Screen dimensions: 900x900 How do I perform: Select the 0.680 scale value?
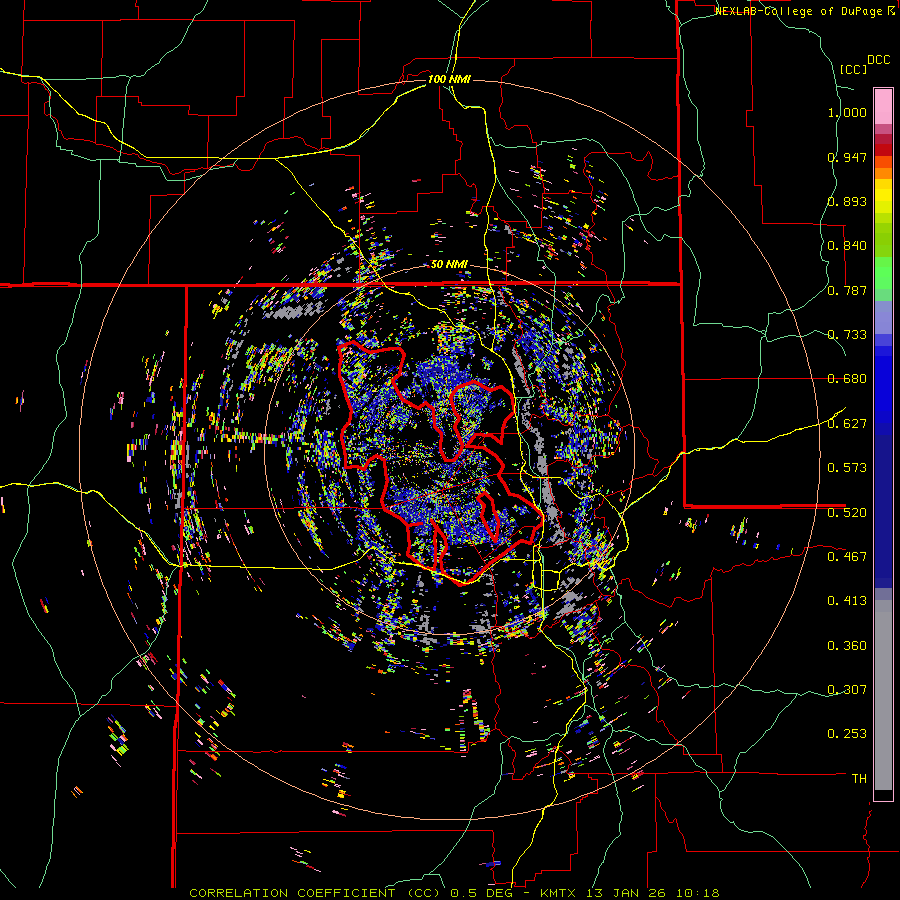pyautogui.click(x=847, y=379)
